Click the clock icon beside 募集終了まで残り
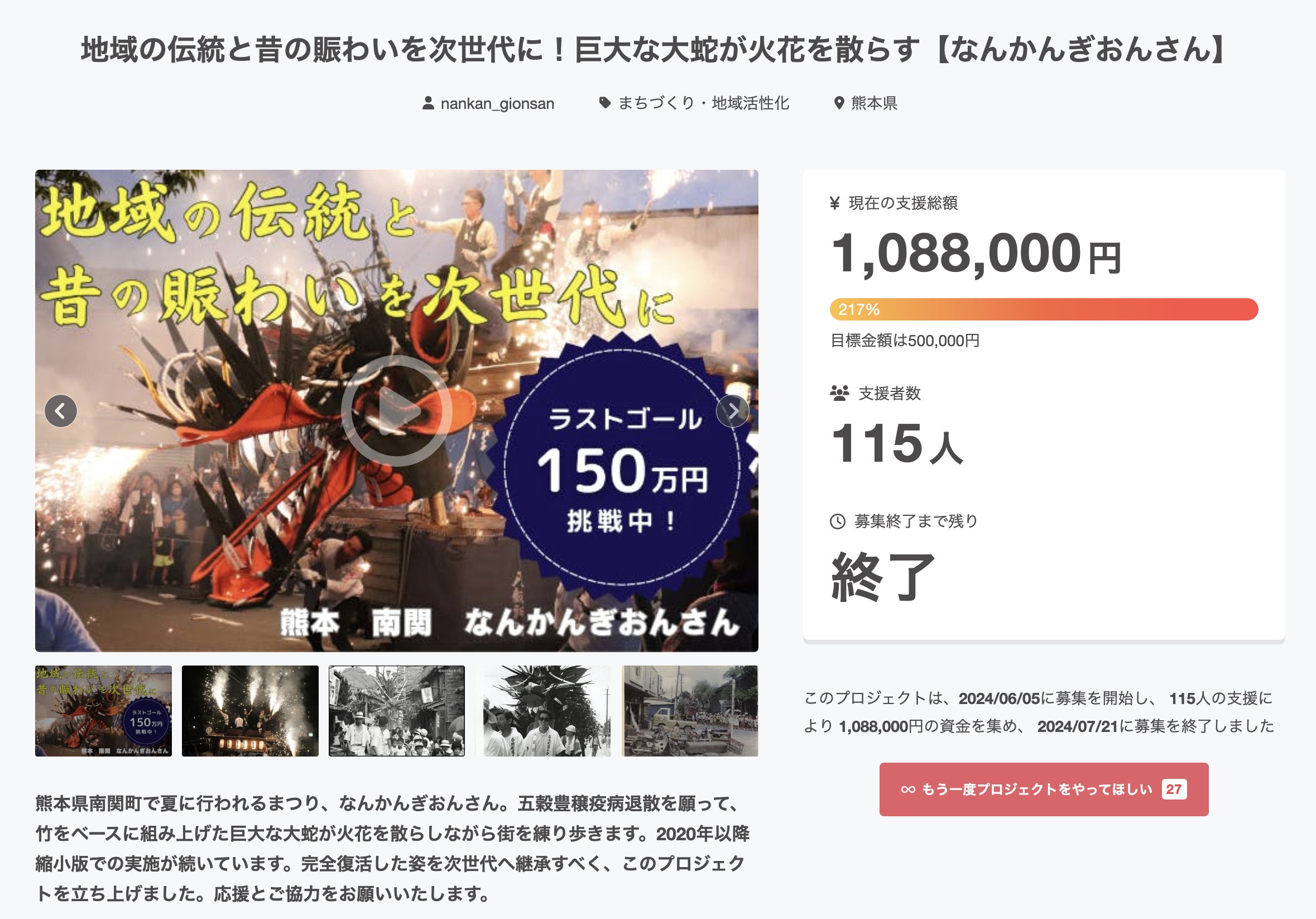The image size is (1316, 919). tap(837, 521)
